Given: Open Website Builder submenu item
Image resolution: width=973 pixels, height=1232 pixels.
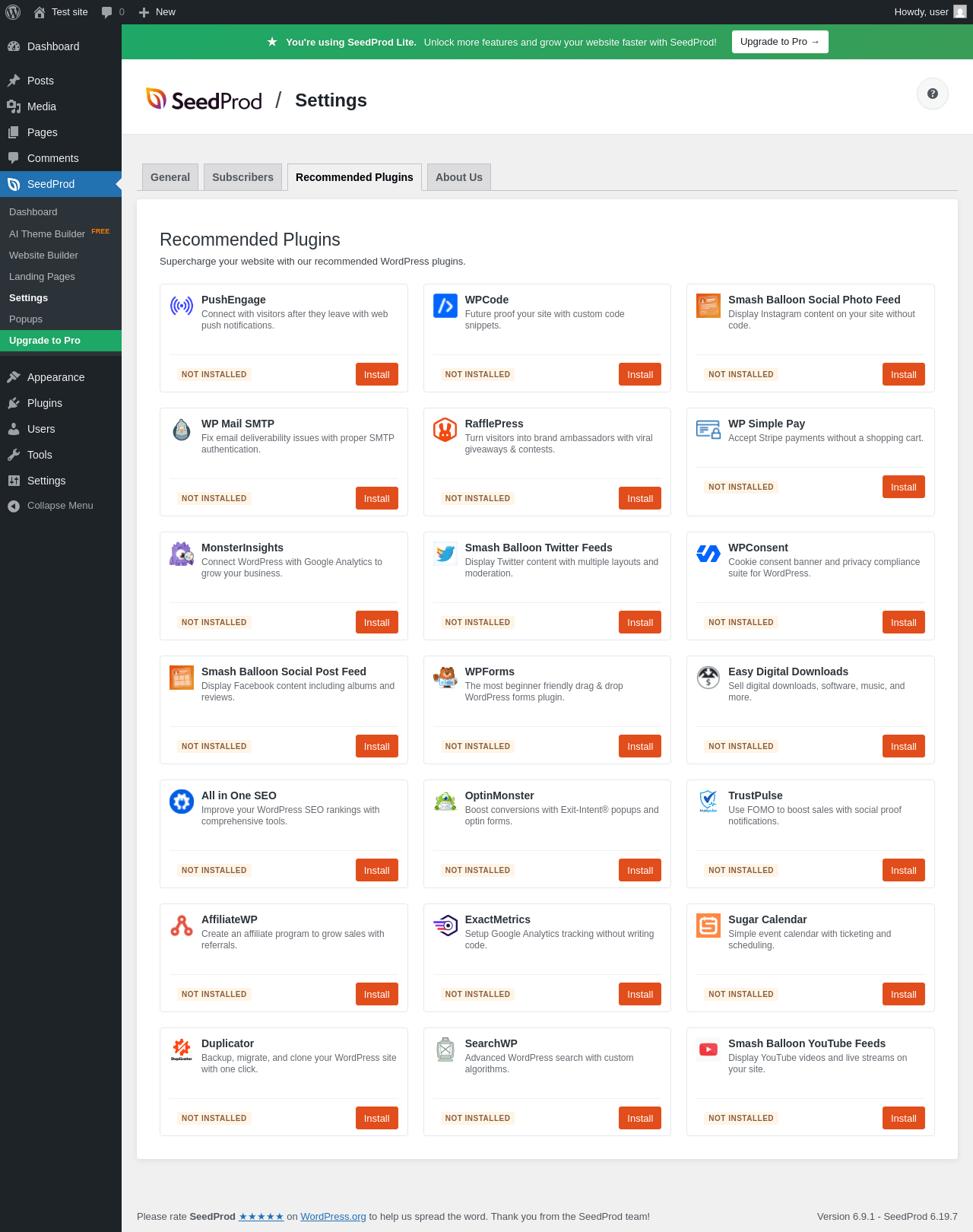Looking at the screenshot, I should [x=61, y=256].
